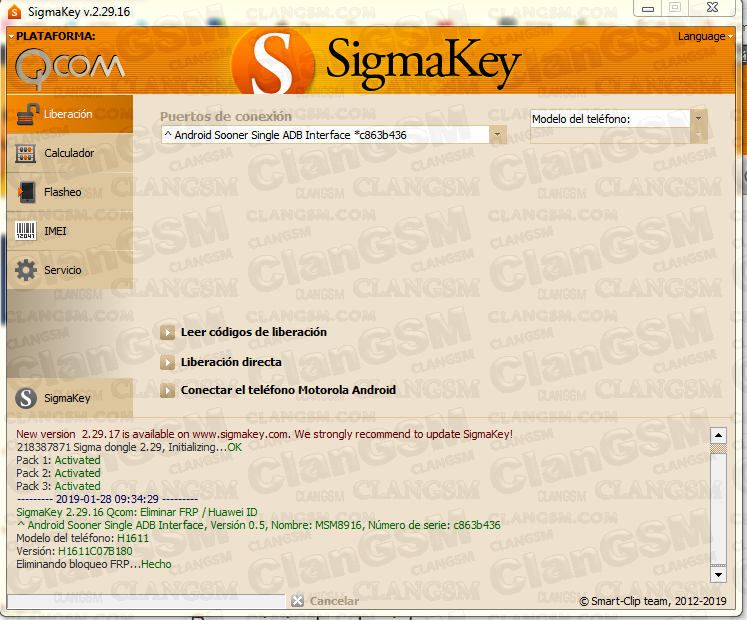Open the IMEI tab
The width and height of the screenshot is (747, 620).
pyautogui.click(x=70, y=231)
